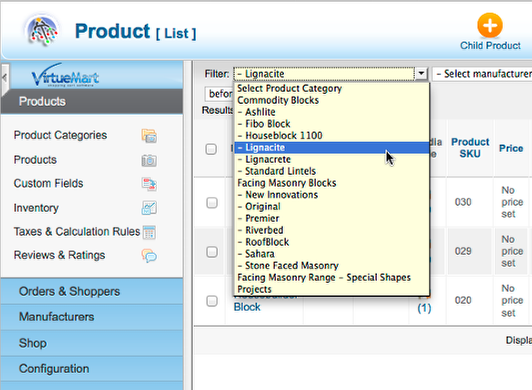The height and width of the screenshot is (390, 532).
Task: Click the Taxes & Calculation Rules calculator icon
Action: coord(149,232)
